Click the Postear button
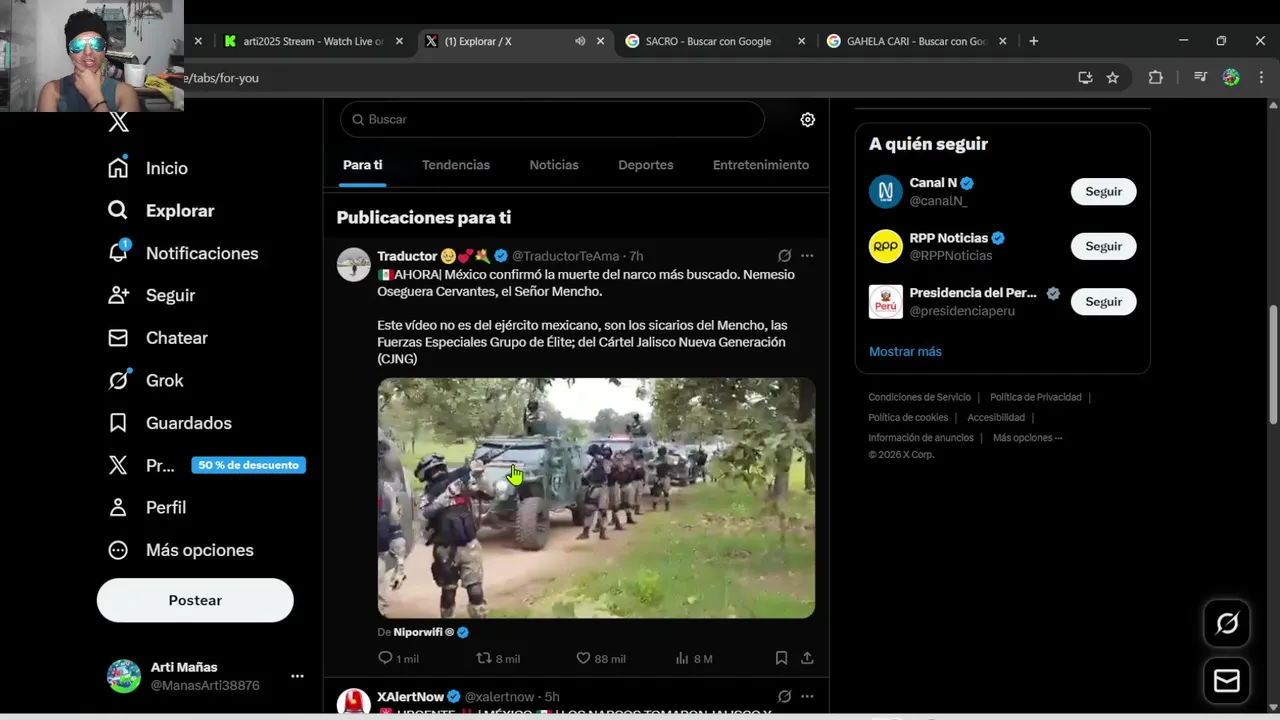 click(x=195, y=600)
